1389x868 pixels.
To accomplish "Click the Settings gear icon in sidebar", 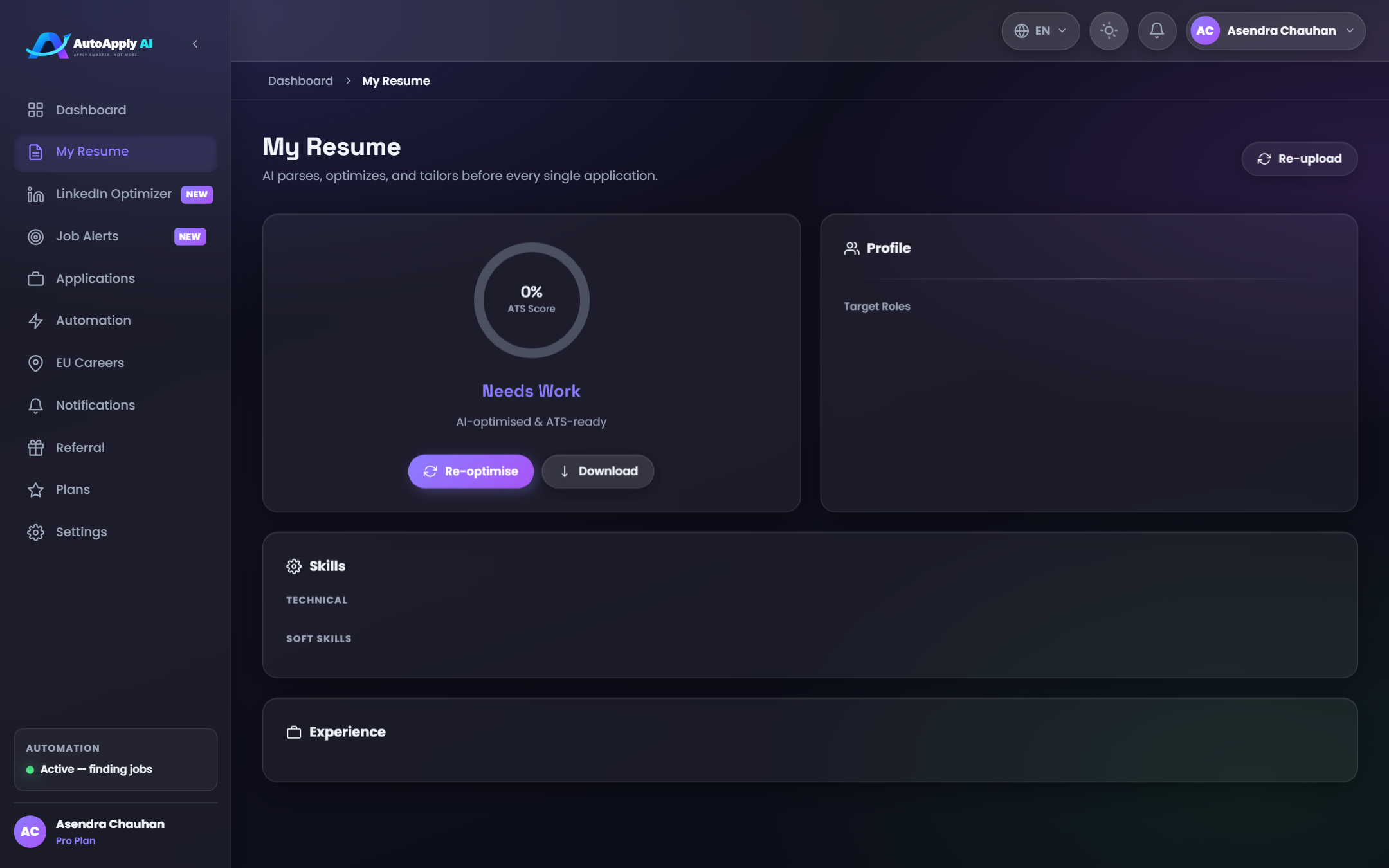I will click(x=35, y=532).
